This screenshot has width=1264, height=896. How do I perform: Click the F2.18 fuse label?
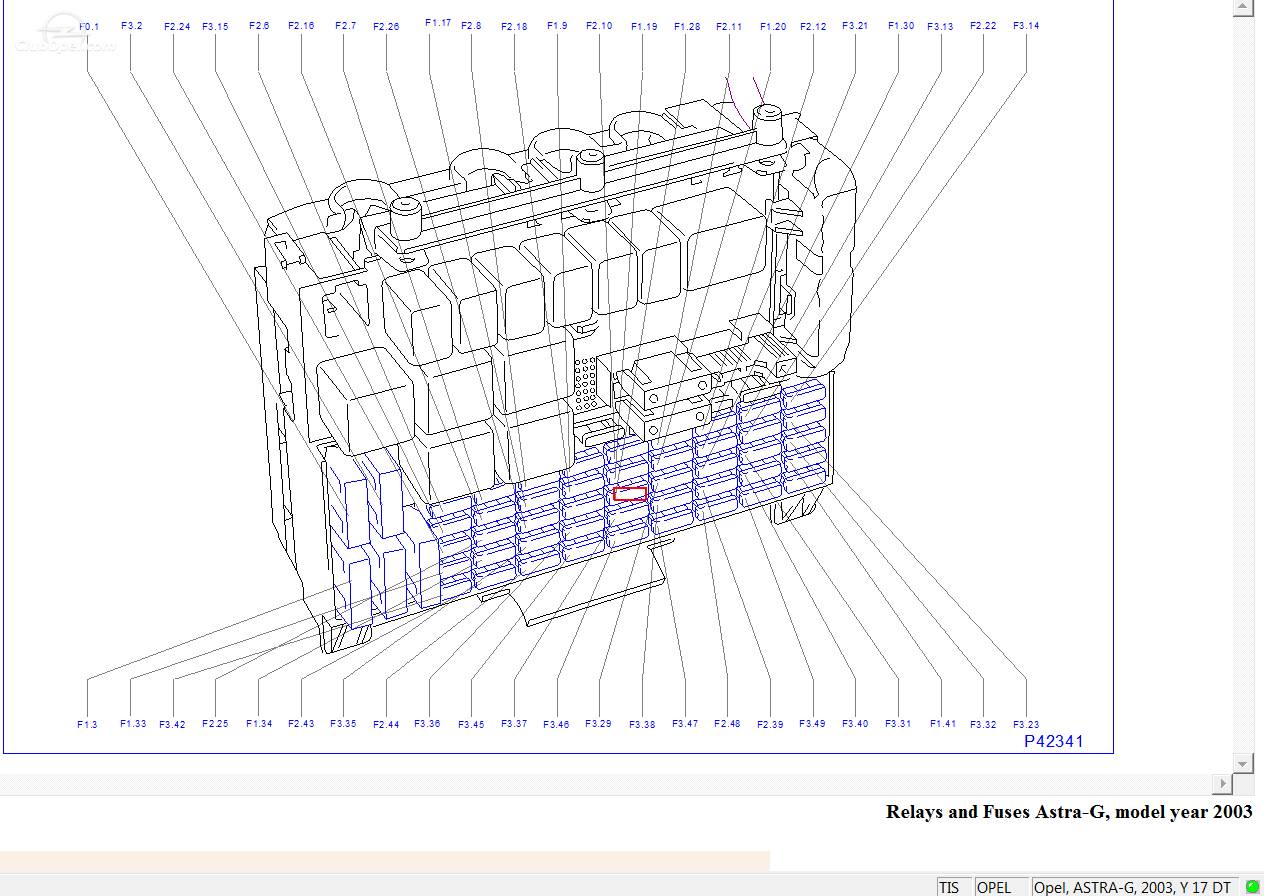514,27
